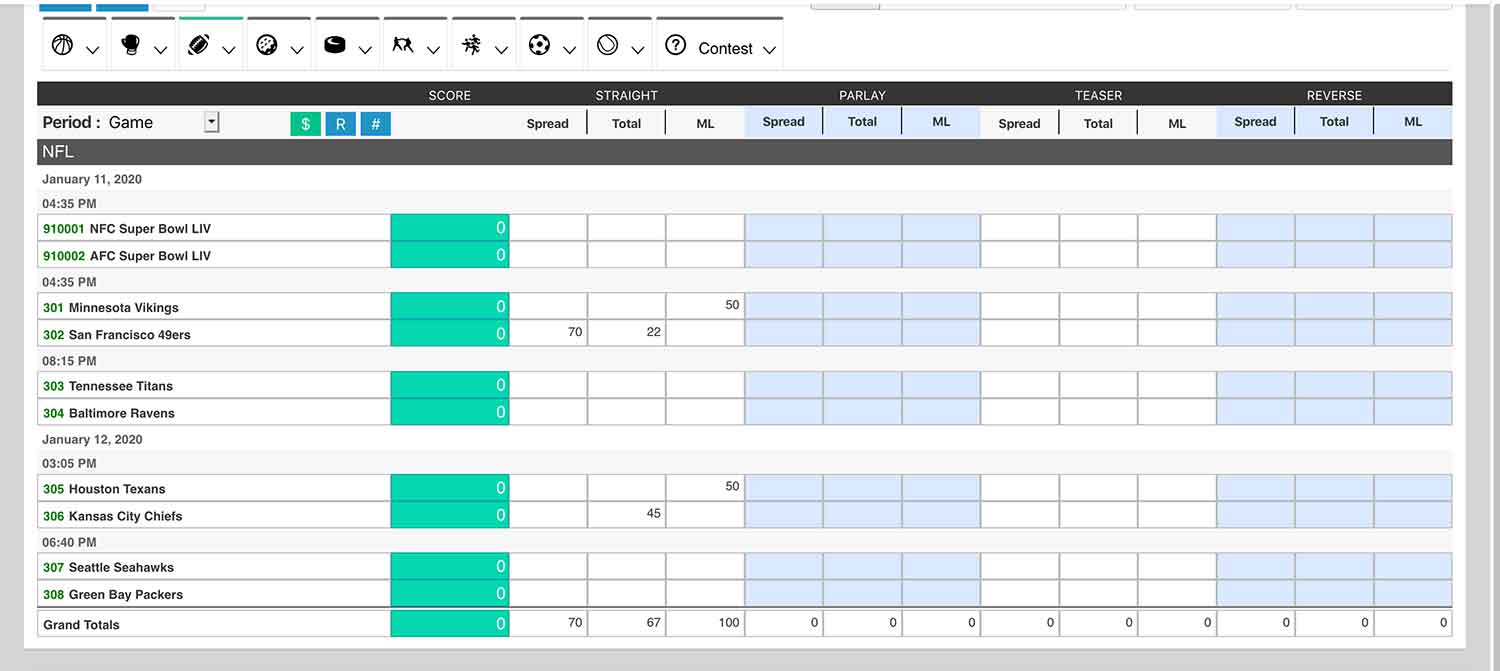The width and height of the screenshot is (1500, 671).
Task: Expand the running sport dropdown chevron
Action: coord(502,50)
